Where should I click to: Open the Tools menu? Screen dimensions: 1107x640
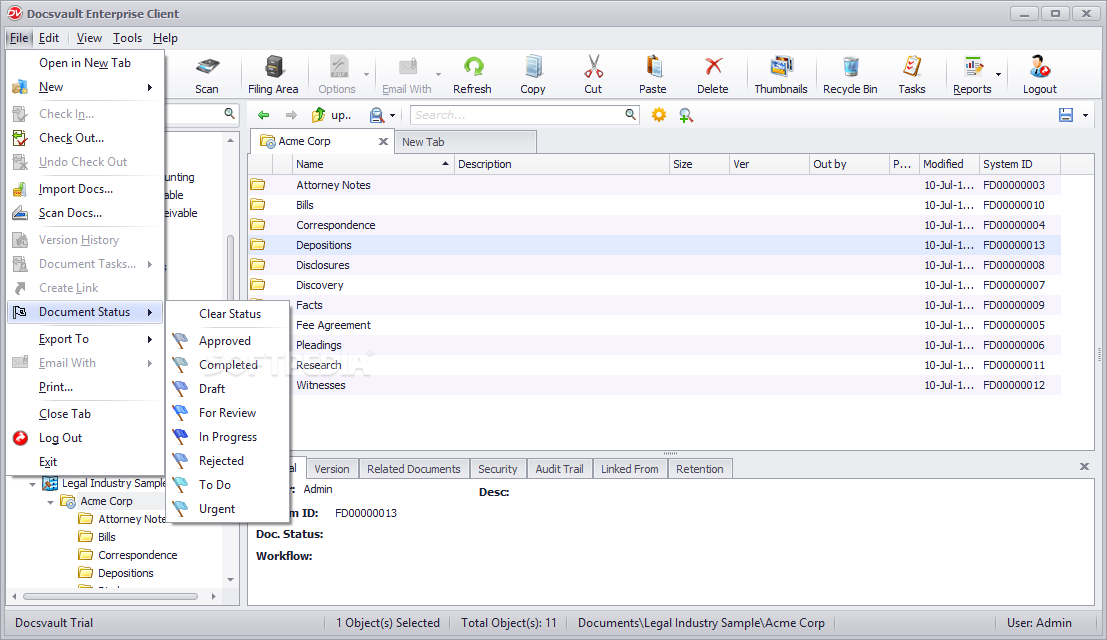pos(127,38)
